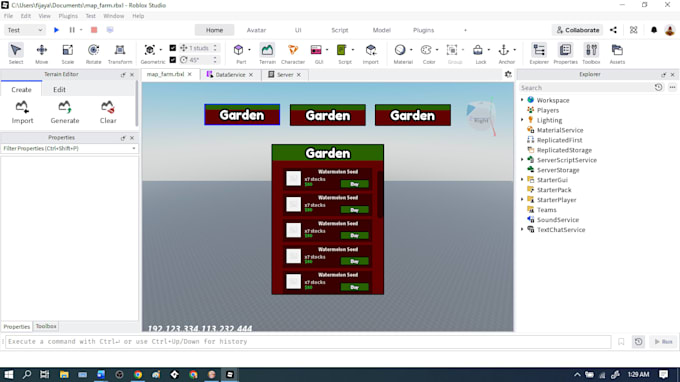Open the Explorer panel button
This screenshot has height=382, width=680.
[x=539, y=54]
